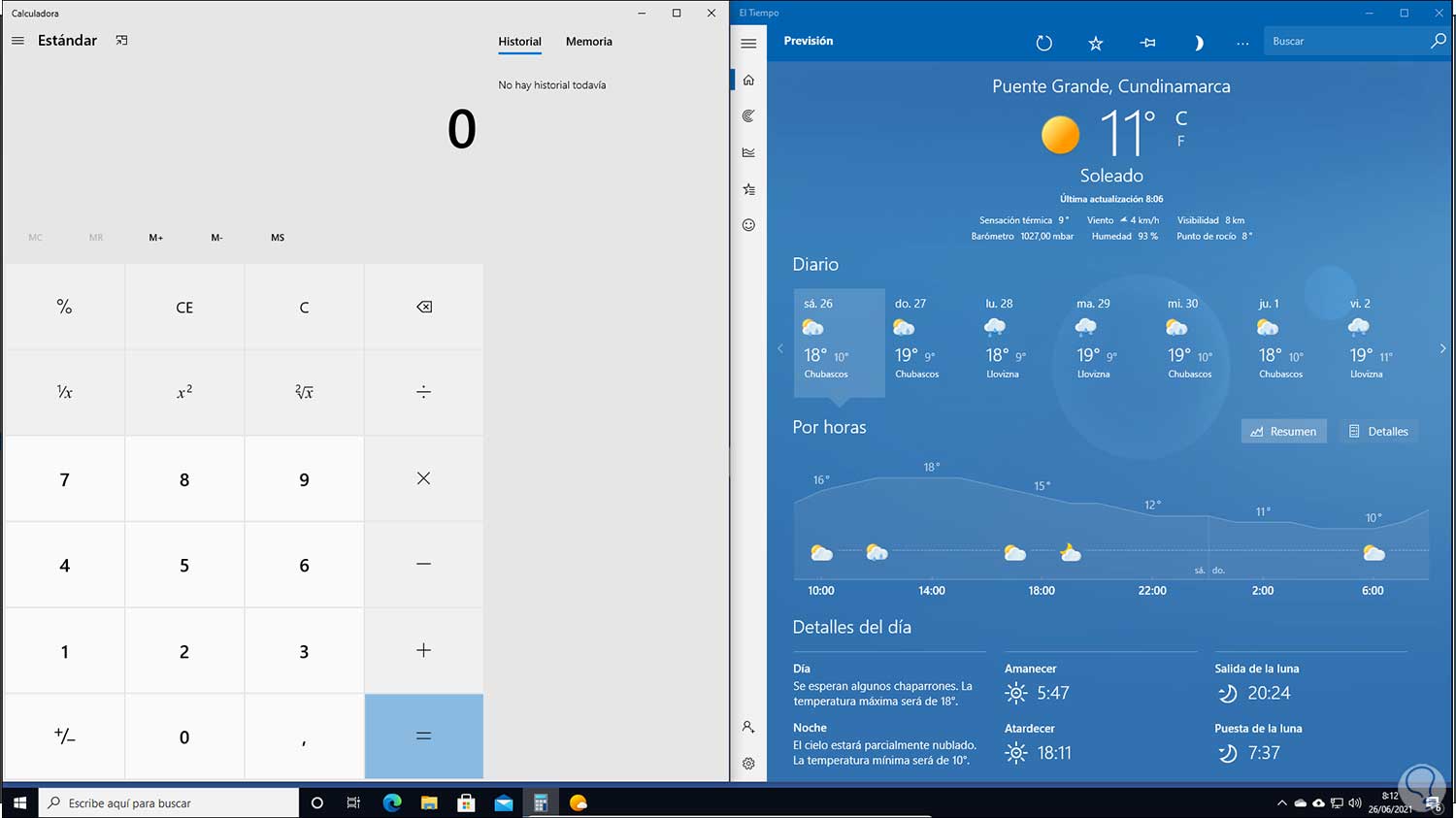Launch Microsoft Edge from the taskbar
Image resolution: width=1456 pixels, height=818 pixels.
pyautogui.click(x=392, y=802)
